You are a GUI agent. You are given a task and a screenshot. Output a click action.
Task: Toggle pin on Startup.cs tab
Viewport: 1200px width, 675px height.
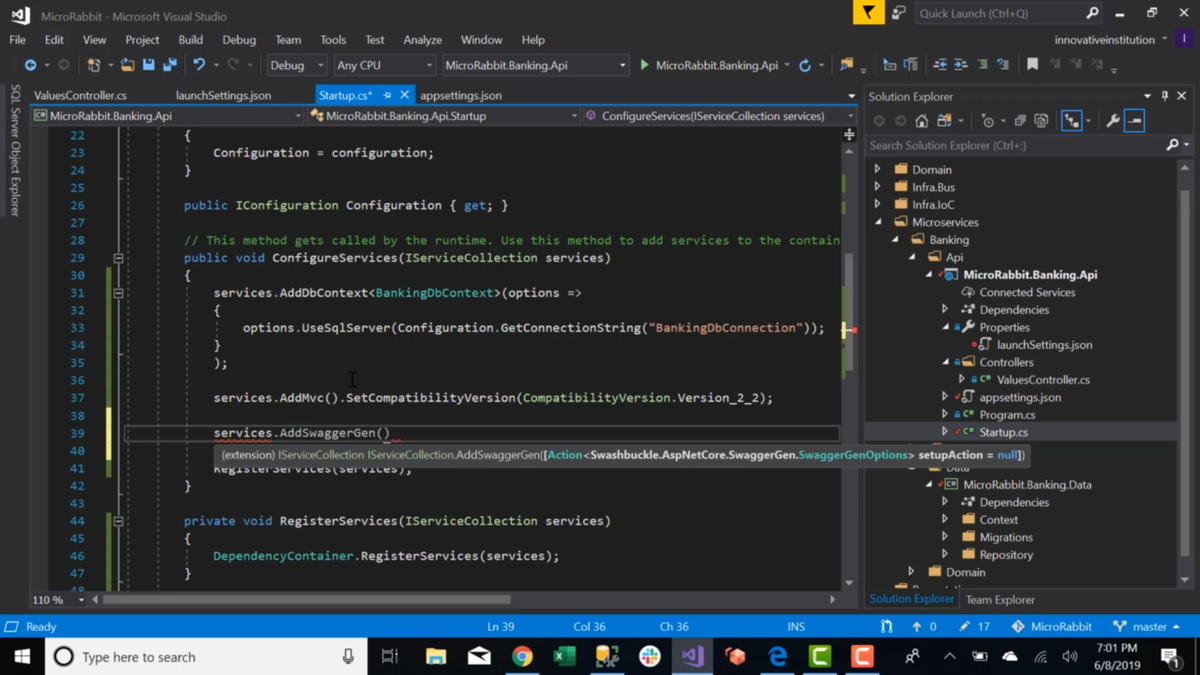coord(387,95)
